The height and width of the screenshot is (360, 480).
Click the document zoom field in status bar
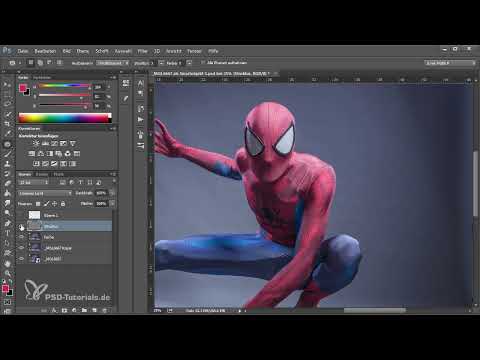tap(158, 310)
